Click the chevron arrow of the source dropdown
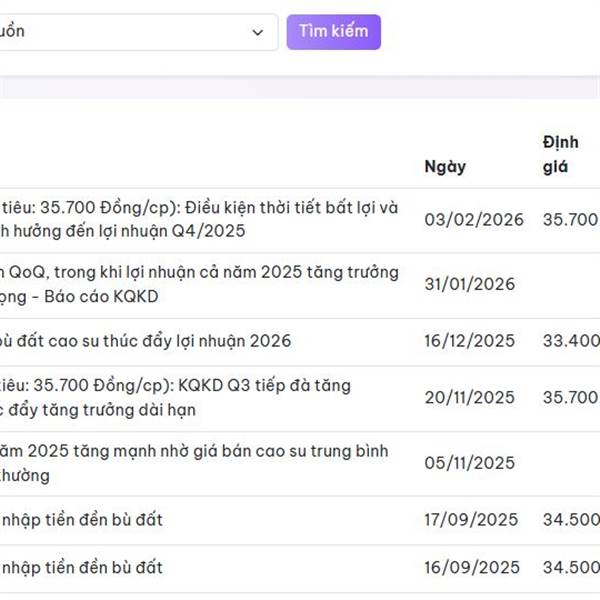The height and width of the screenshot is (600, 600). (260, 32)
